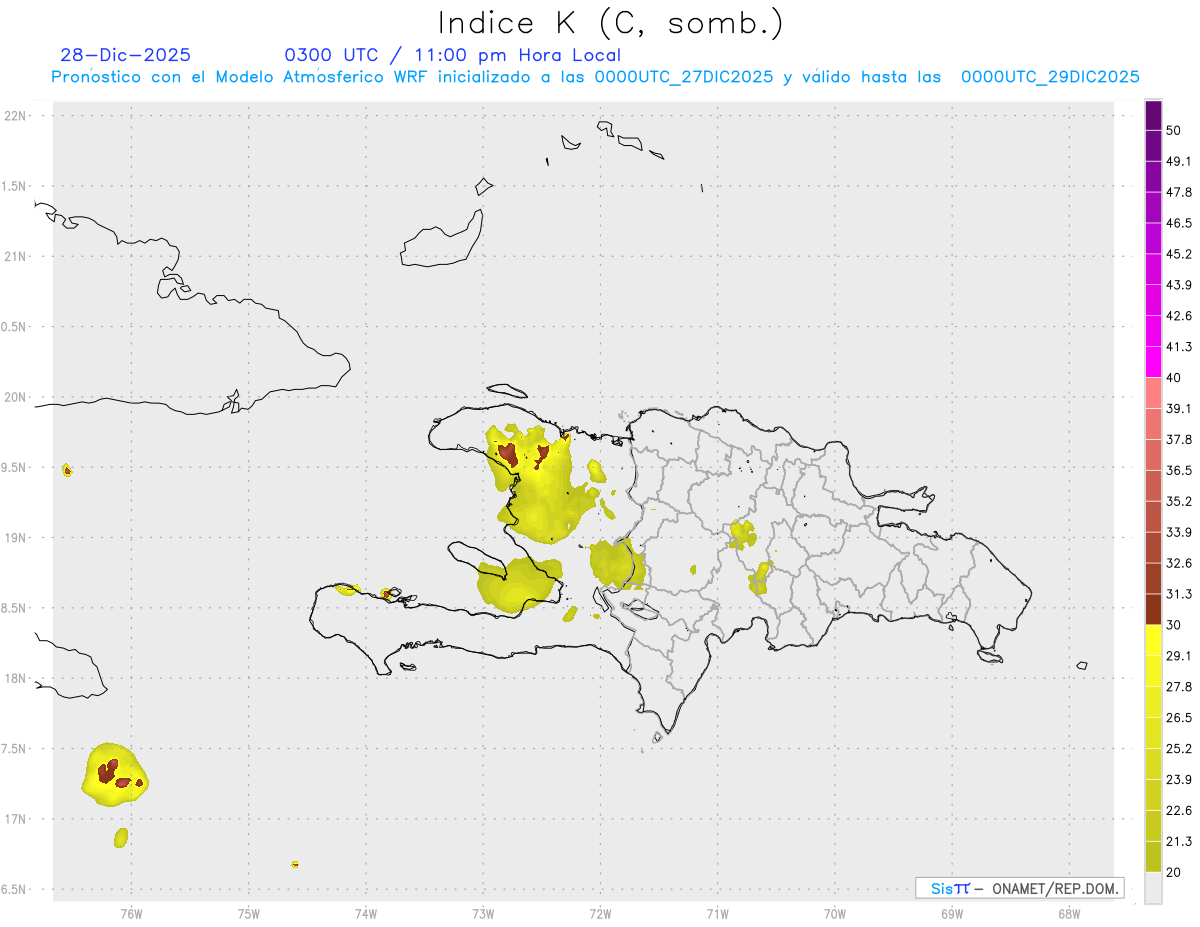
Task: Click the "68W" longitude label
Action: tap(1069, 913)
